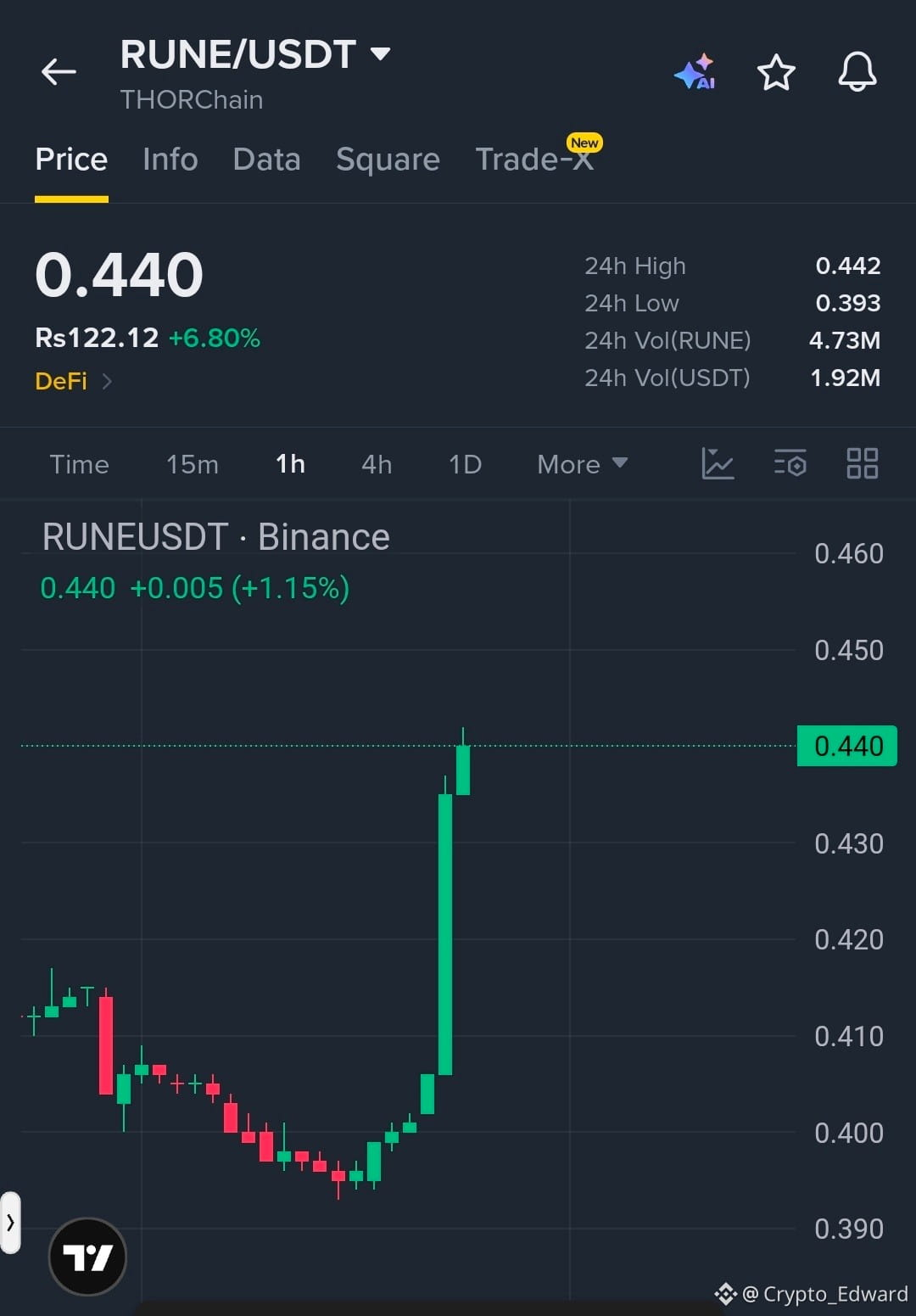Select the 4h timeframe
Image resolution: width=916 pixels, height=1316 pixels.
377,464
